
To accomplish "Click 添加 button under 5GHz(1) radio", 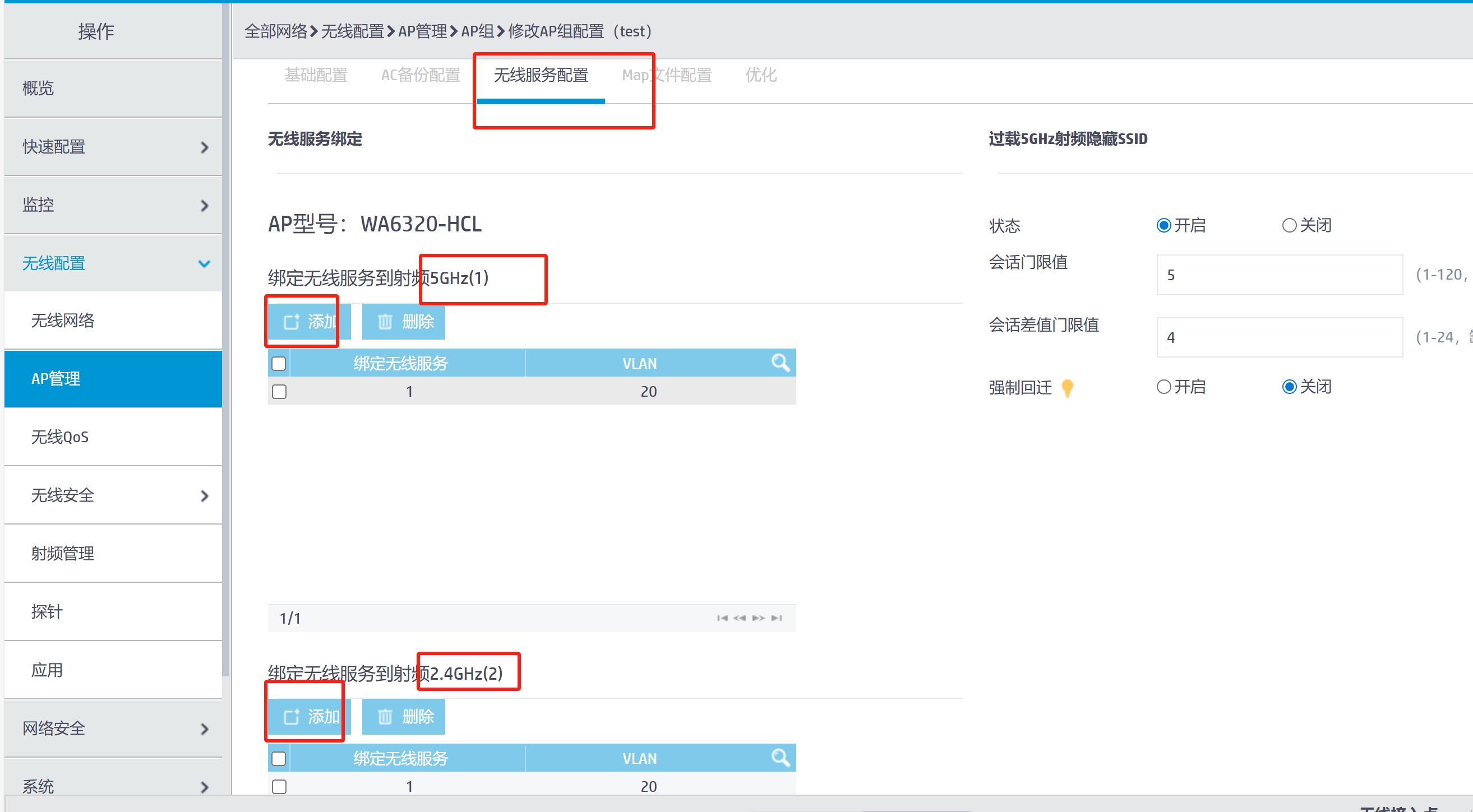I will point(310,322).
